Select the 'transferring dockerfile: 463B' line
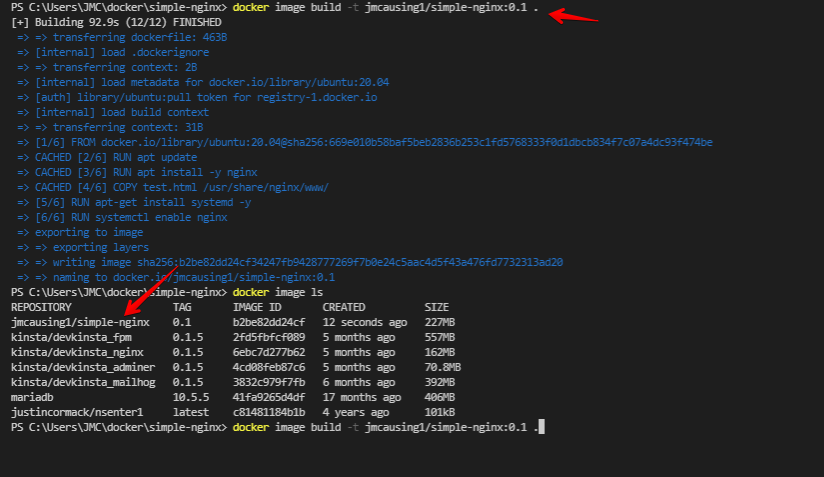This screenshot has height=477, width=824. point(122,37)
